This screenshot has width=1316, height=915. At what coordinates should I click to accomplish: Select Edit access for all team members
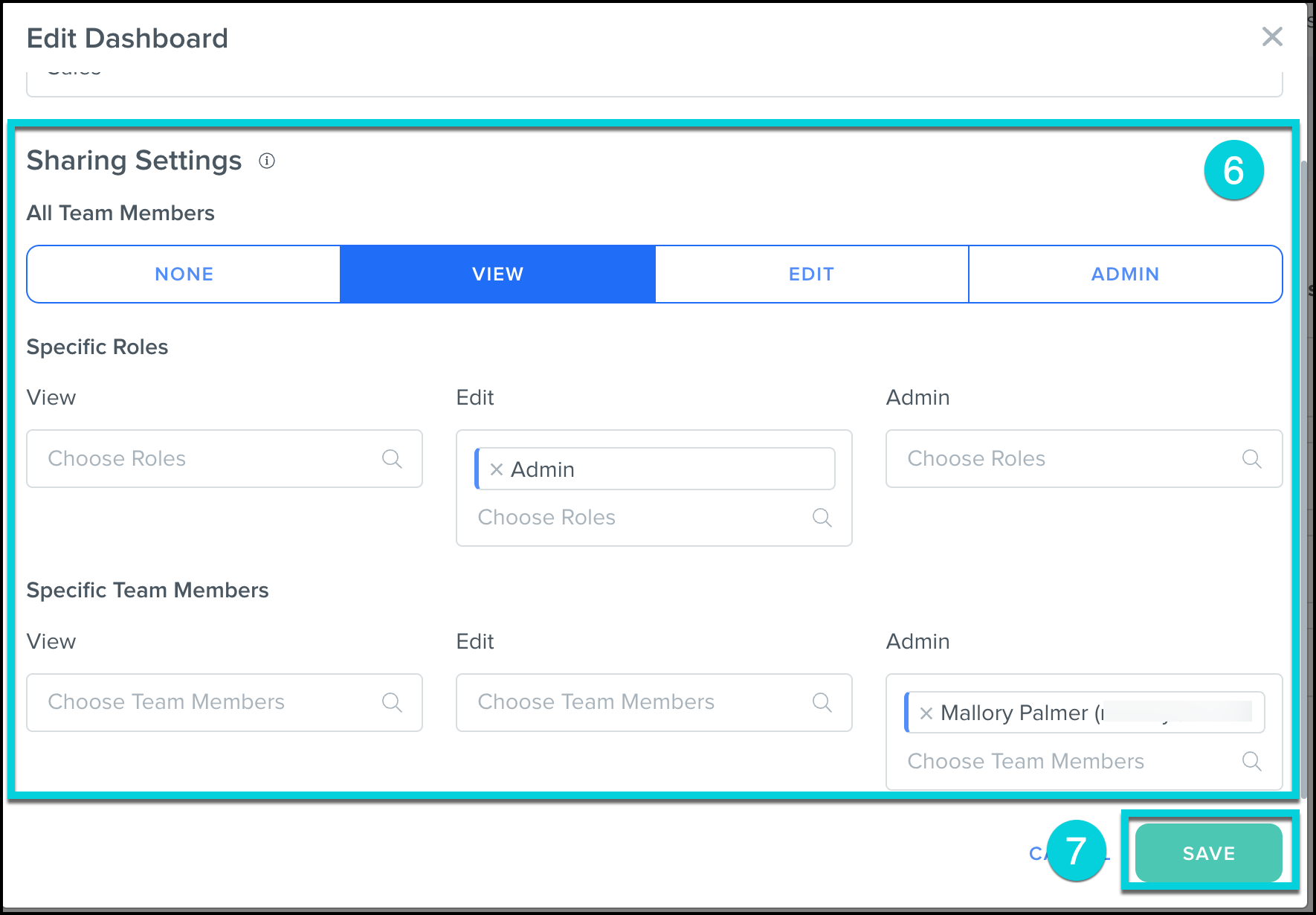811,274
